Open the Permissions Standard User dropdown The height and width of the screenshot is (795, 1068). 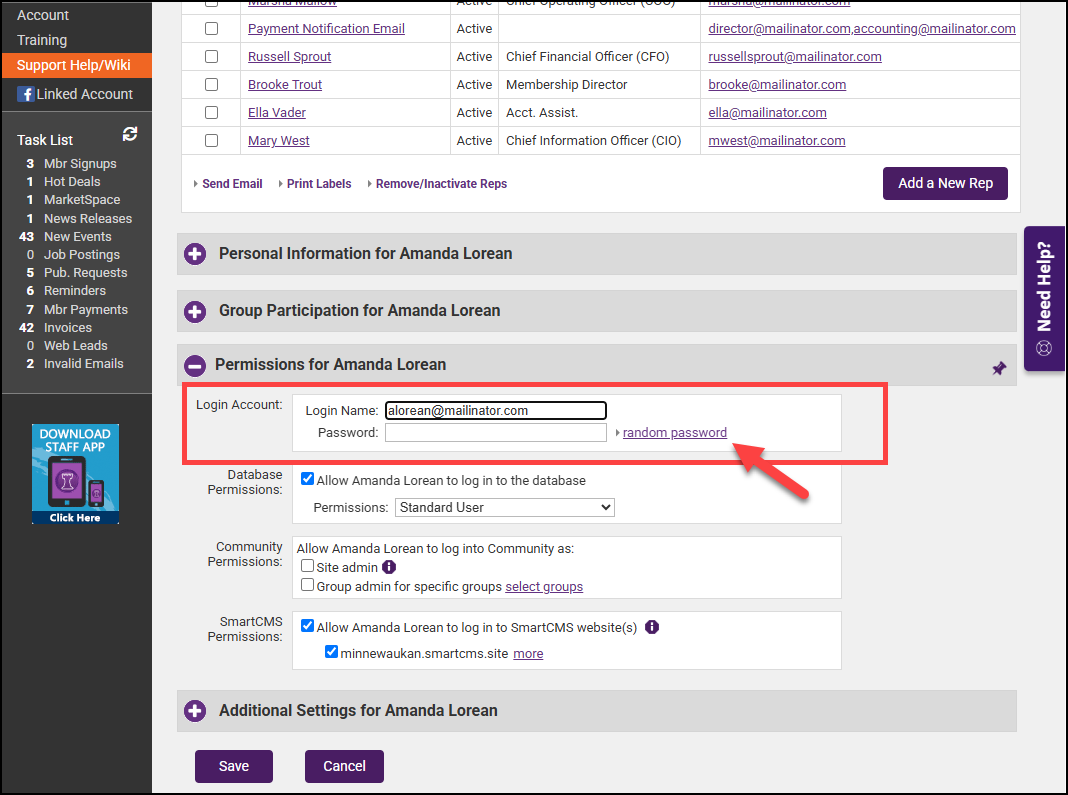pyautogui.click(x=504, y=508)
